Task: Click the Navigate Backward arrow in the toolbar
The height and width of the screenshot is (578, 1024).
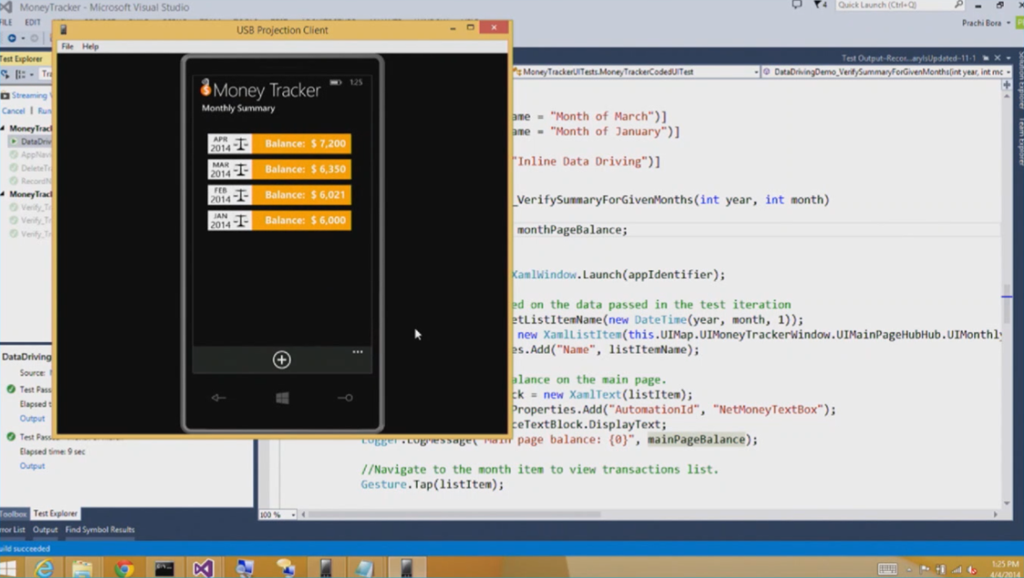Action: (x=12, y=38)
